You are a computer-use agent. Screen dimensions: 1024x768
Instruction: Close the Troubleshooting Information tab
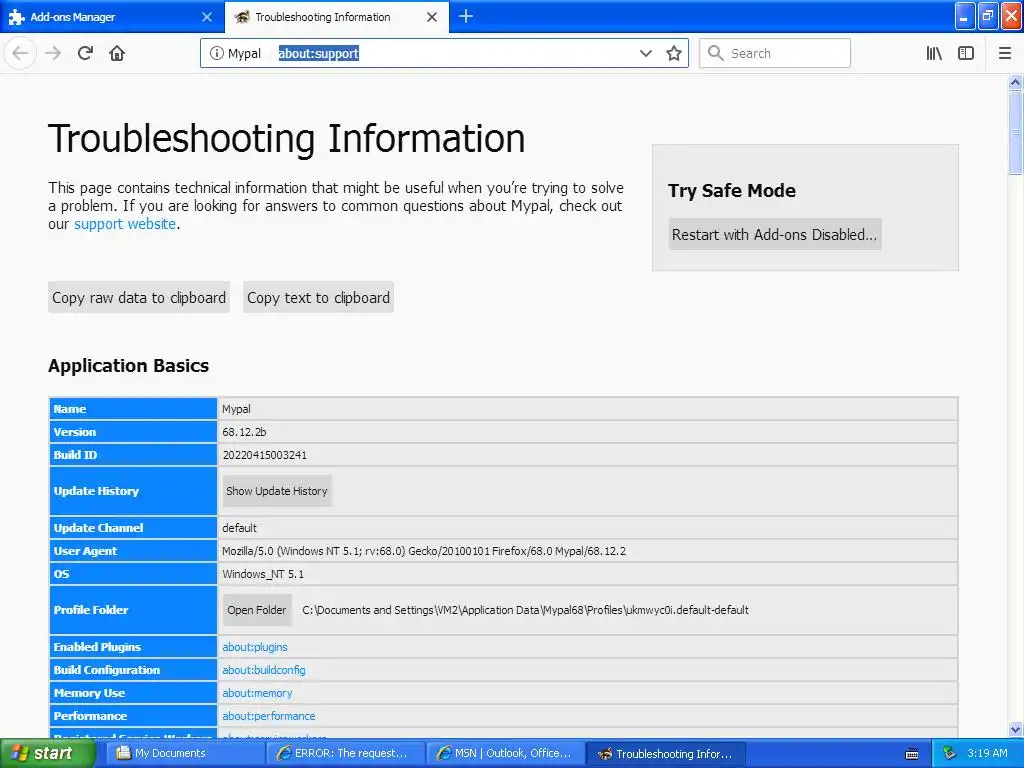coord(432,17)
